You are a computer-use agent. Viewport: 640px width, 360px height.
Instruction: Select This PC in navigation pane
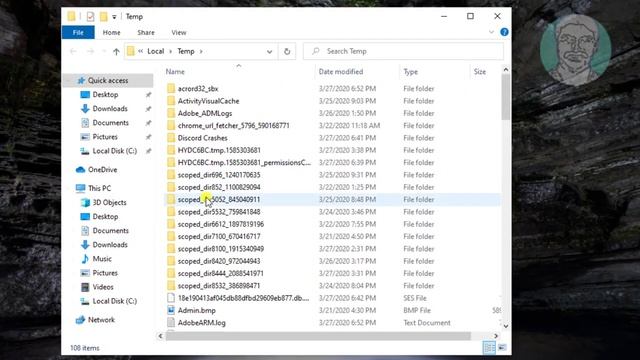coord(99,188)
